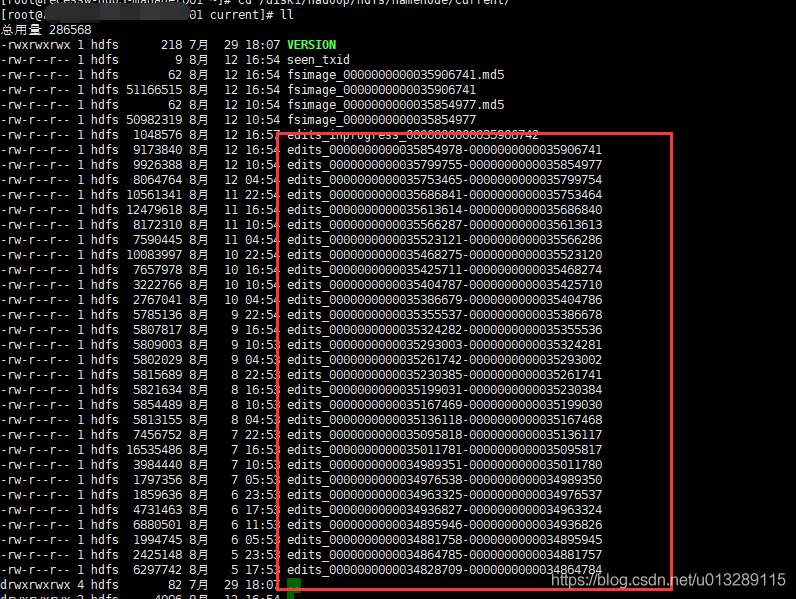The height and width of the screenshot is (599, 796).
Task: Select edits_0000000000035523121-0000000000035566286 file name
Action: (x=445, y=240)
